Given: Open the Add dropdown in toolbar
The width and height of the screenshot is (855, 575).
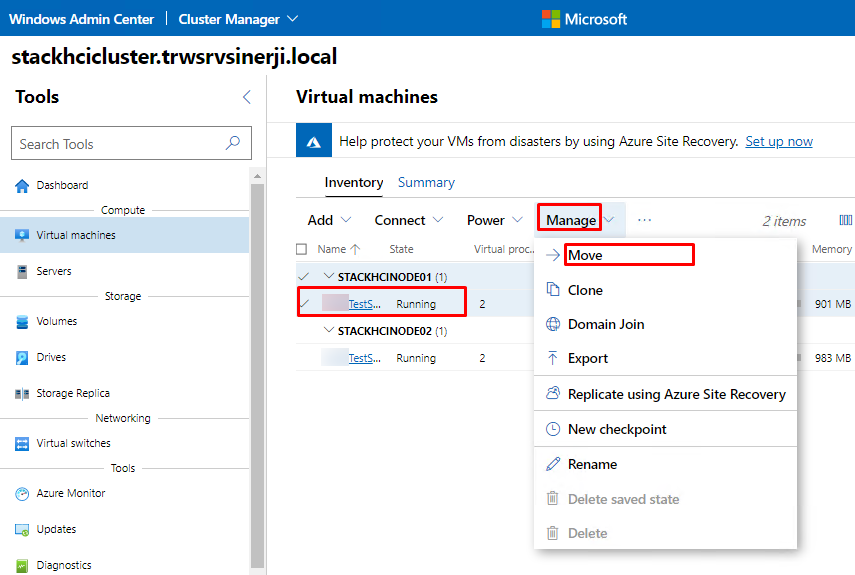Looking at the screenshot, I should point(329,220).
